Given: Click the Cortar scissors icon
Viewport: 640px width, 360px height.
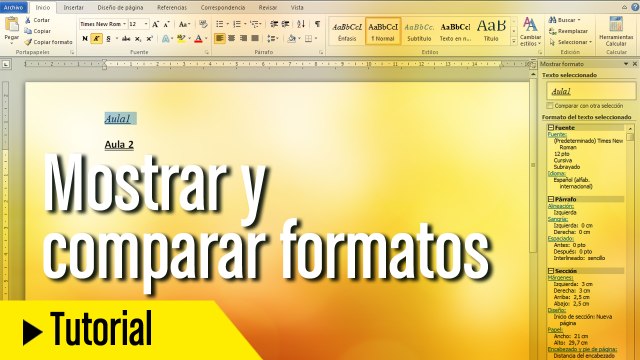Looking at the screenshot, I should point(28,20).
